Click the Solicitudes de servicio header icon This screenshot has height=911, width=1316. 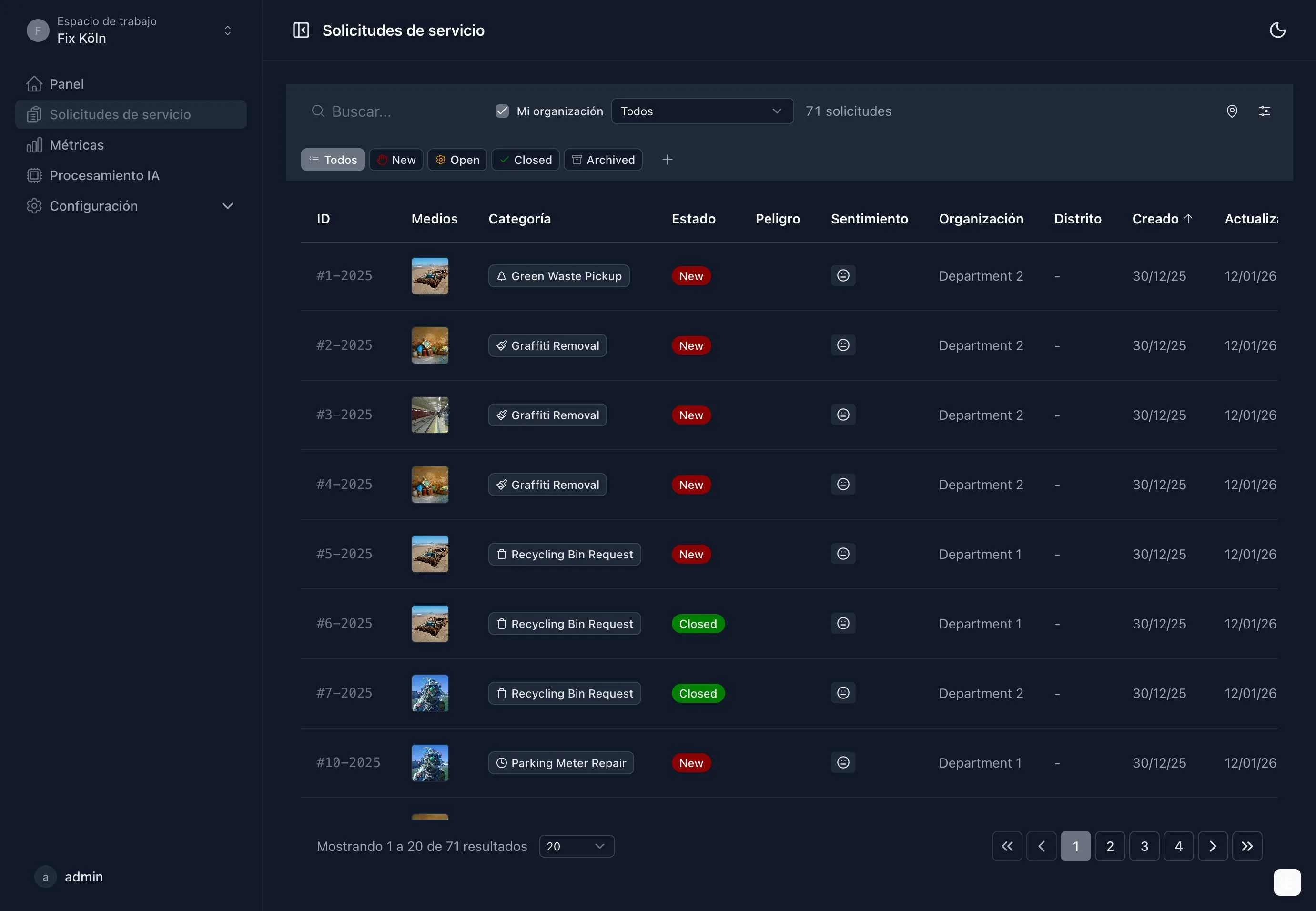click(301, 30)
